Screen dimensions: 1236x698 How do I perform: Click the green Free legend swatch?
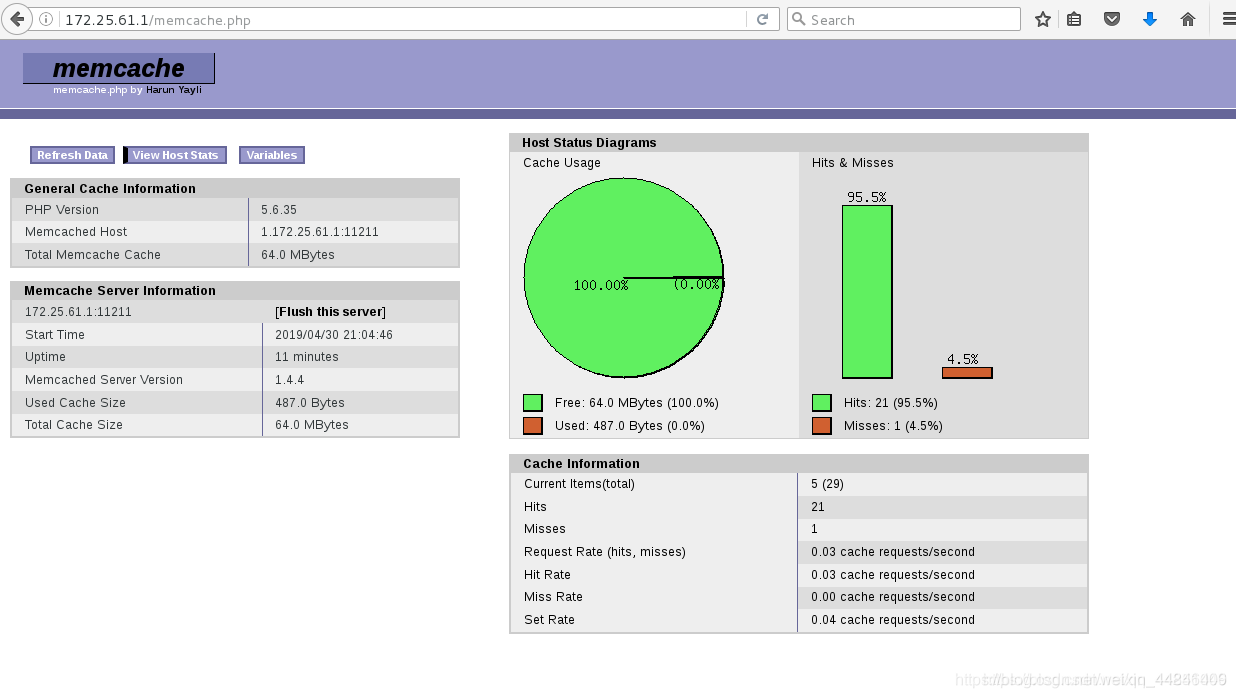pos(532,403)
